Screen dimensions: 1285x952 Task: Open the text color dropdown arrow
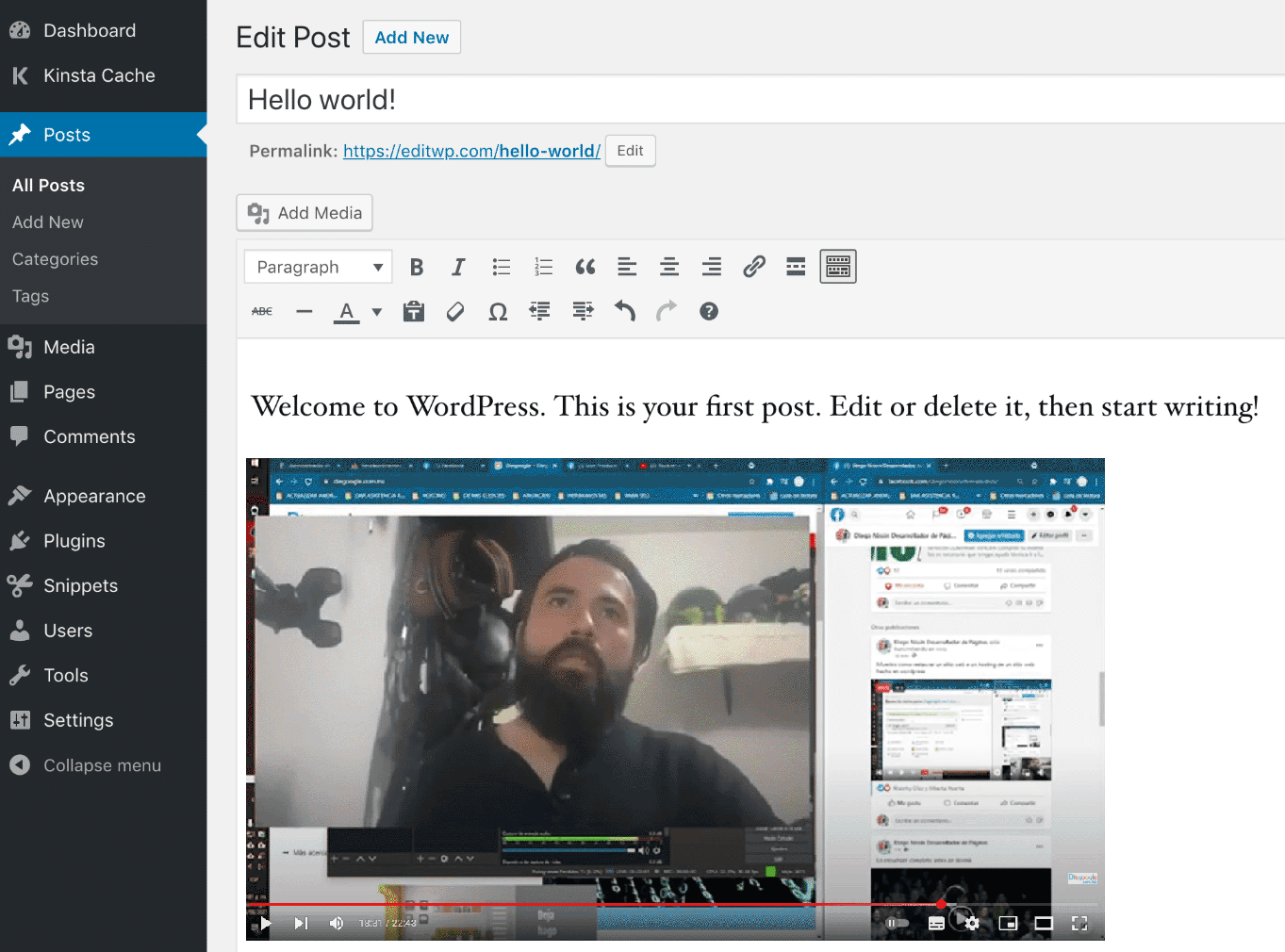coord(377,311)
